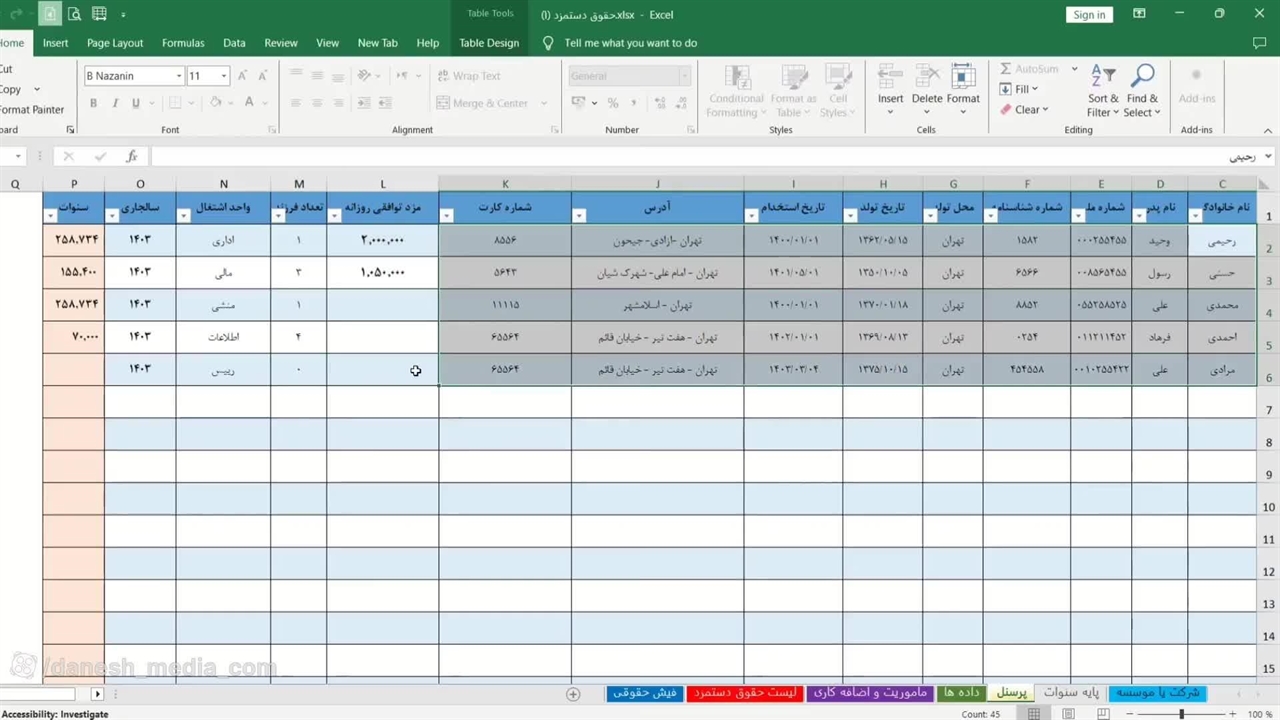The image size is (1280, 720).
Task: Click the Delete cells icon
Action: point(926,80)
